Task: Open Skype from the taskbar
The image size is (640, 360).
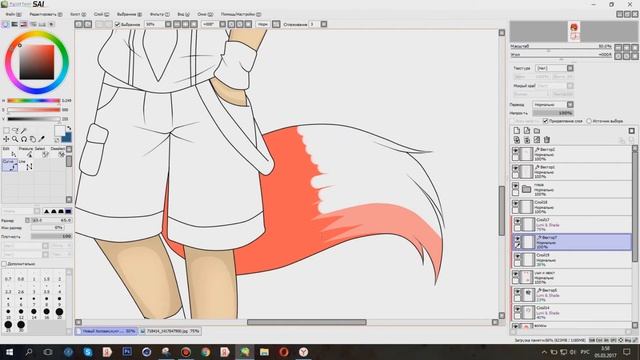Action: click(x=87, y=351)
